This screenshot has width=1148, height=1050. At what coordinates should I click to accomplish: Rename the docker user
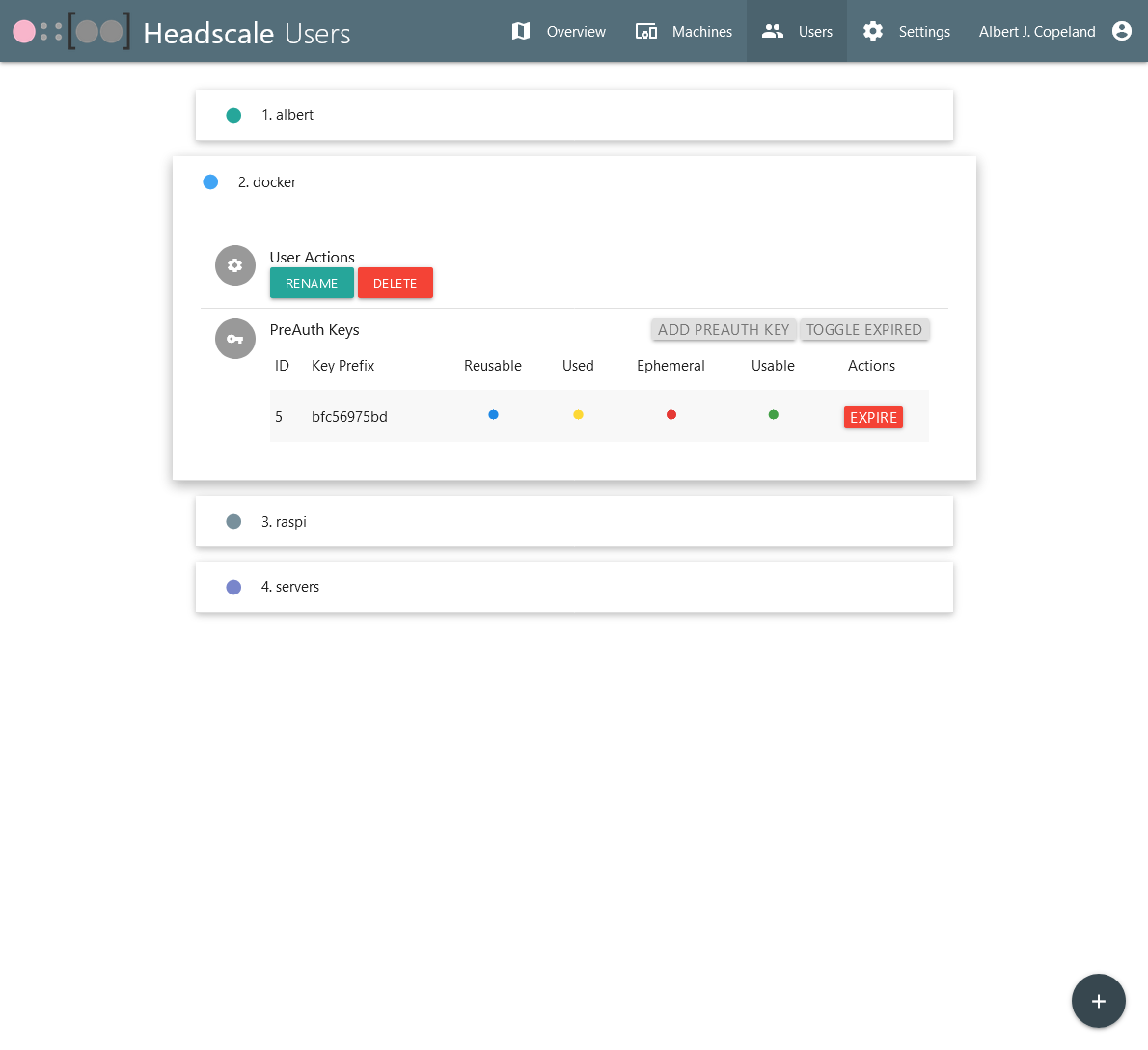click(x=312, y=284)
